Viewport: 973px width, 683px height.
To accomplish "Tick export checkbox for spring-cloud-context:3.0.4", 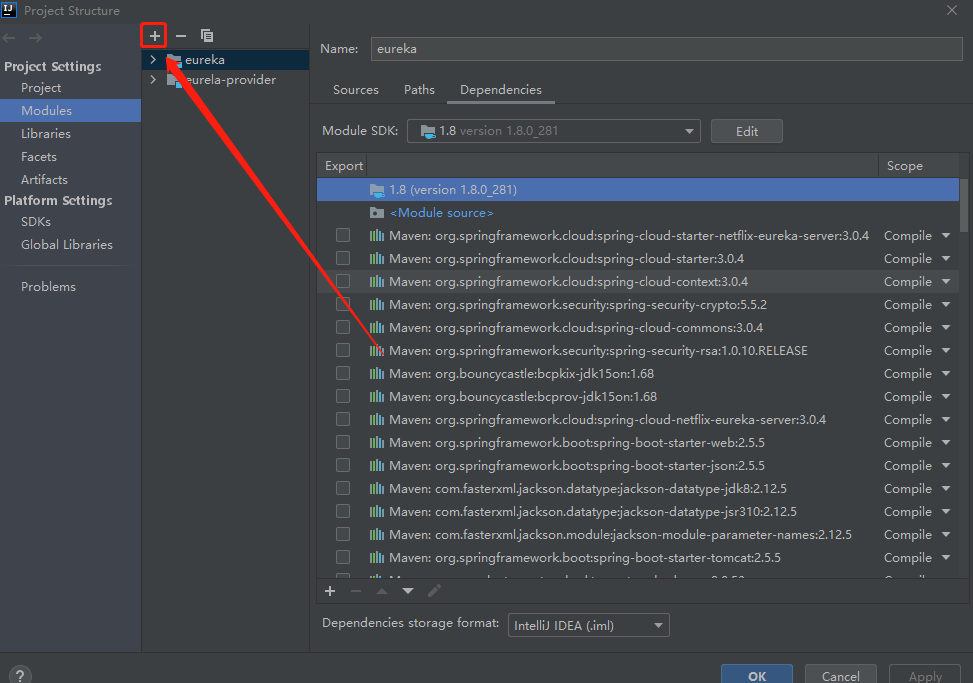I will coord(343,281).
